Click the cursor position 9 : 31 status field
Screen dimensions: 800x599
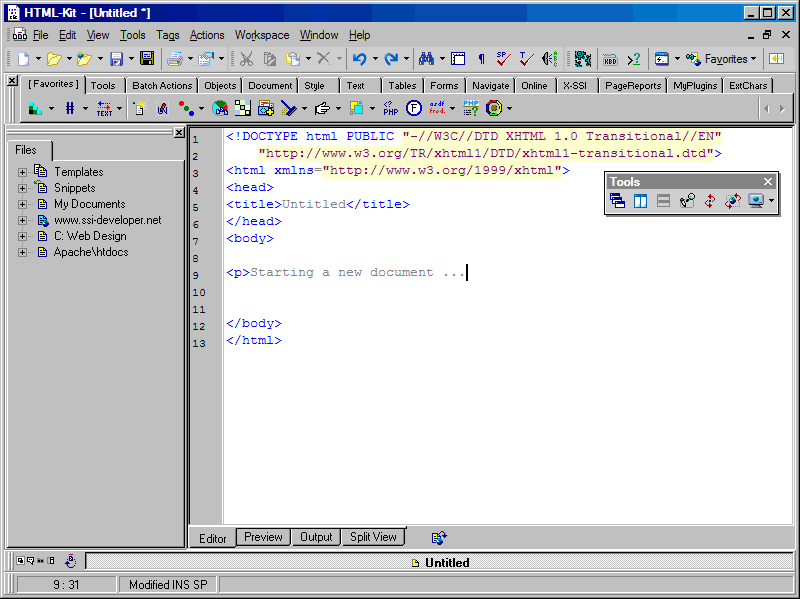[x=66, y=585]
